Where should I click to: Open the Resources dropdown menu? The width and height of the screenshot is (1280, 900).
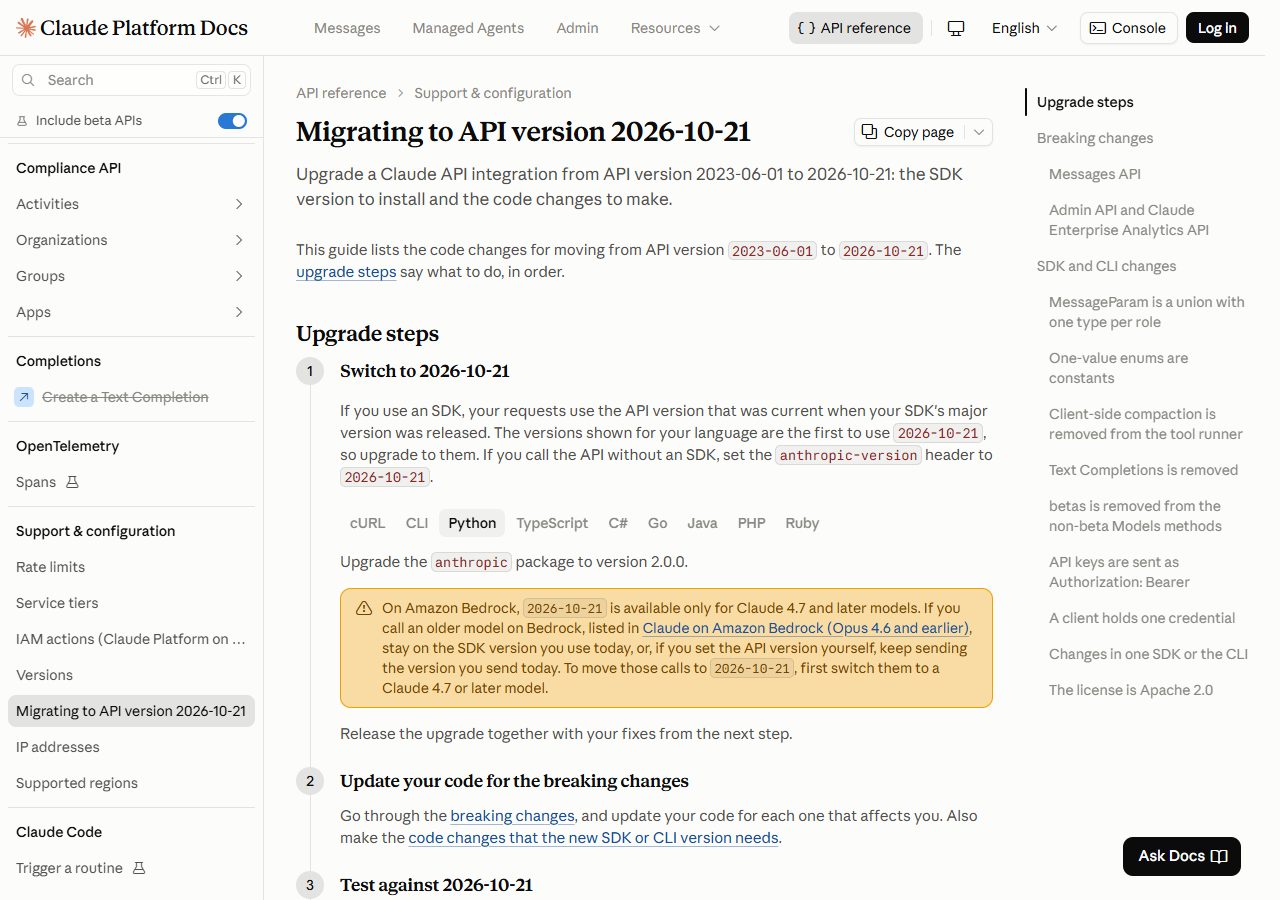pyautogui.click(x=675, y=28)
